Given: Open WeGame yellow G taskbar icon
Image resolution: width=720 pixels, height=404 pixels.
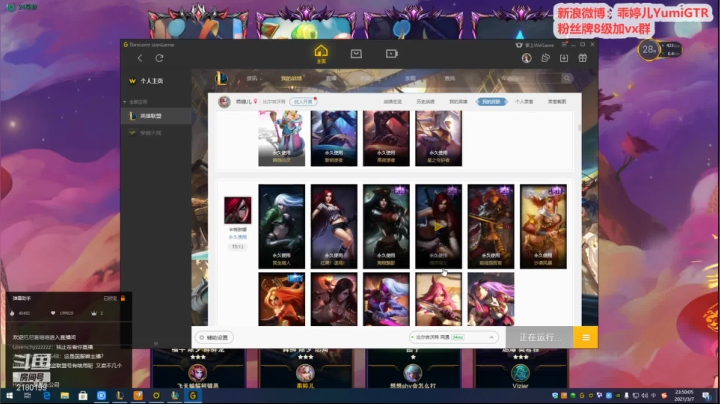Looking at the screenshot, I should click(193, 395).
